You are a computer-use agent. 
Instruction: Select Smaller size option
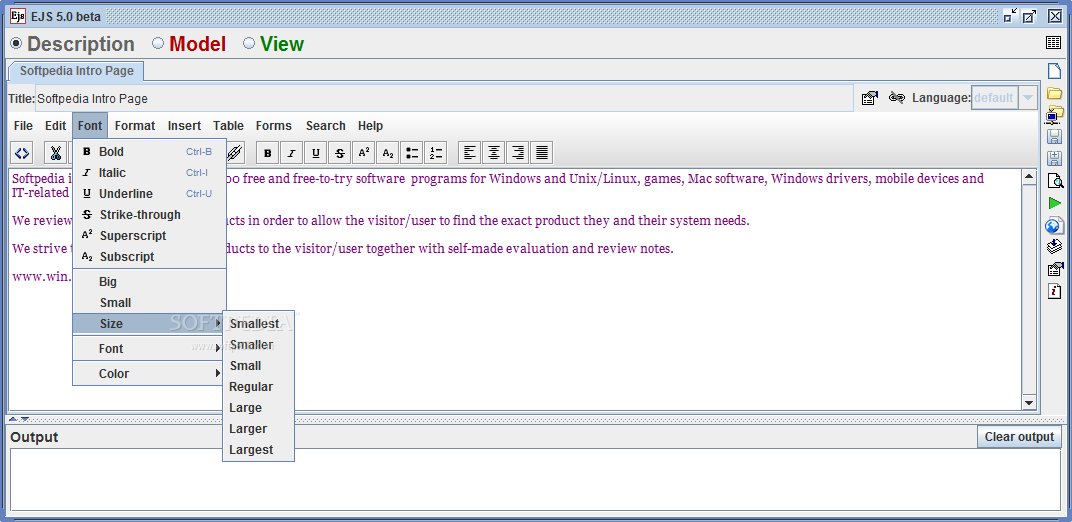coord(258,345)
